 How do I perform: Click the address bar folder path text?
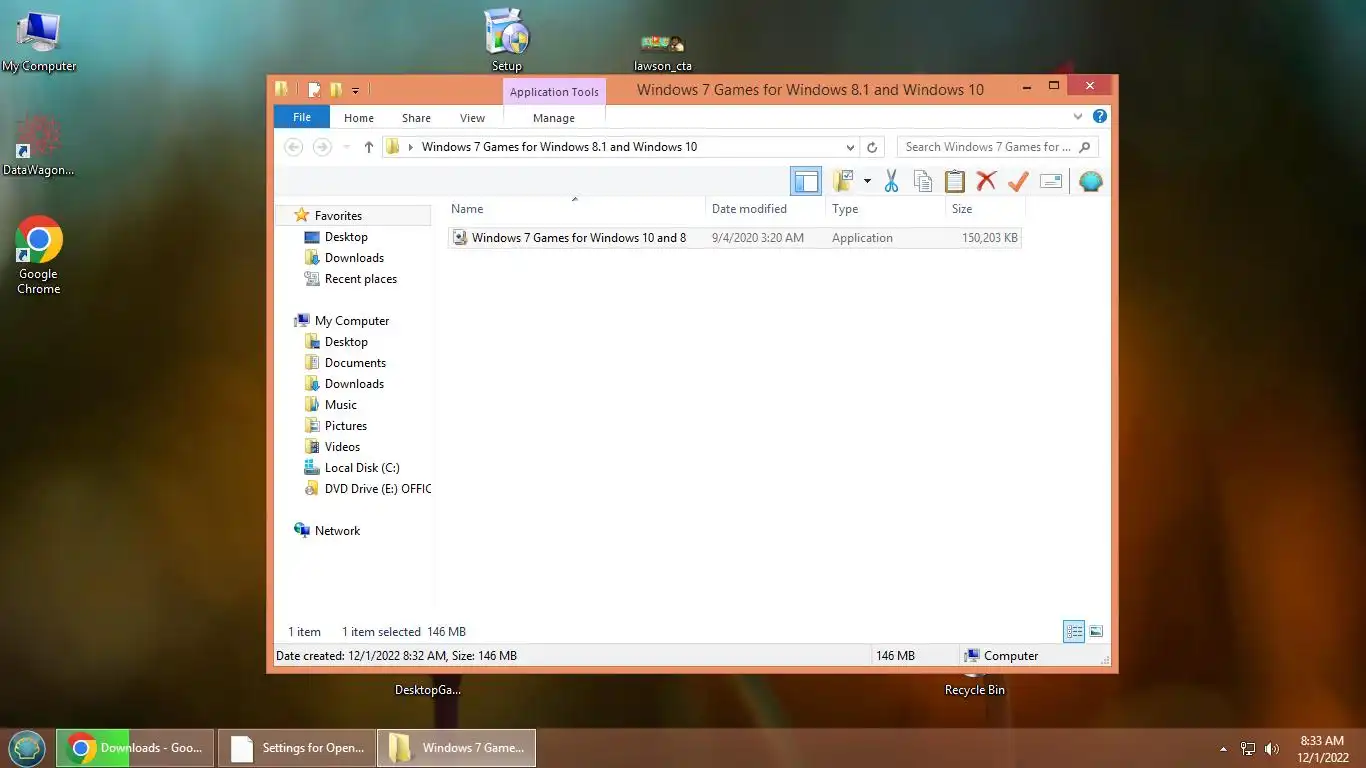[559, 147]
